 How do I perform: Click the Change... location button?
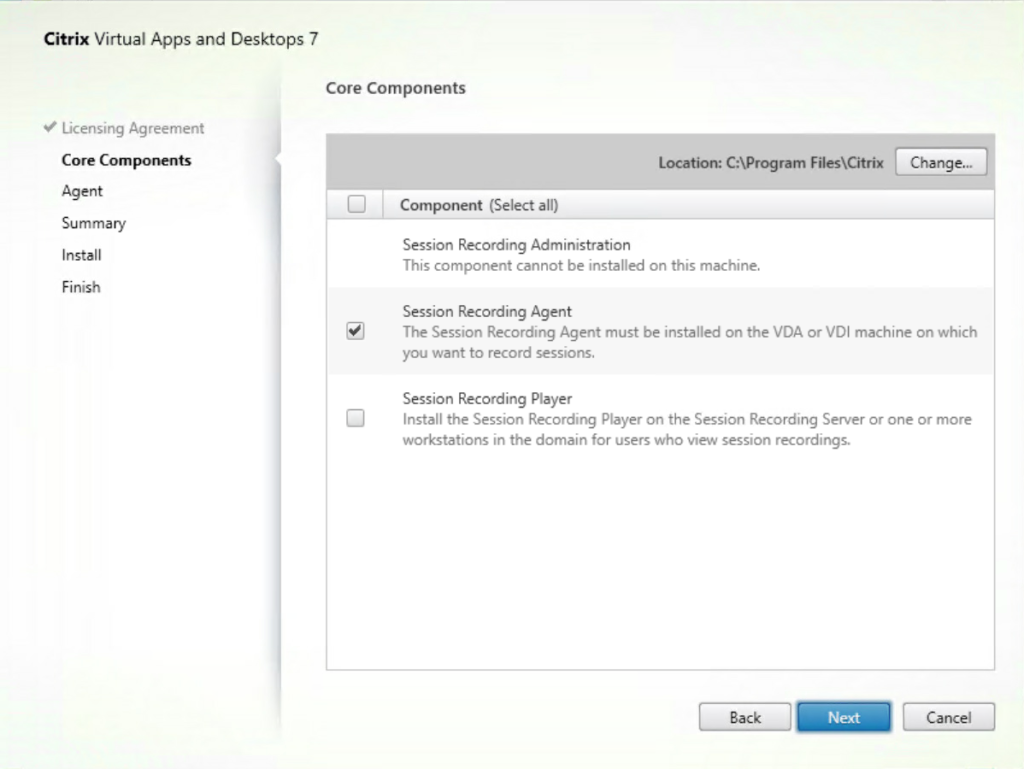pyautogui.click(x=940, y=163)
